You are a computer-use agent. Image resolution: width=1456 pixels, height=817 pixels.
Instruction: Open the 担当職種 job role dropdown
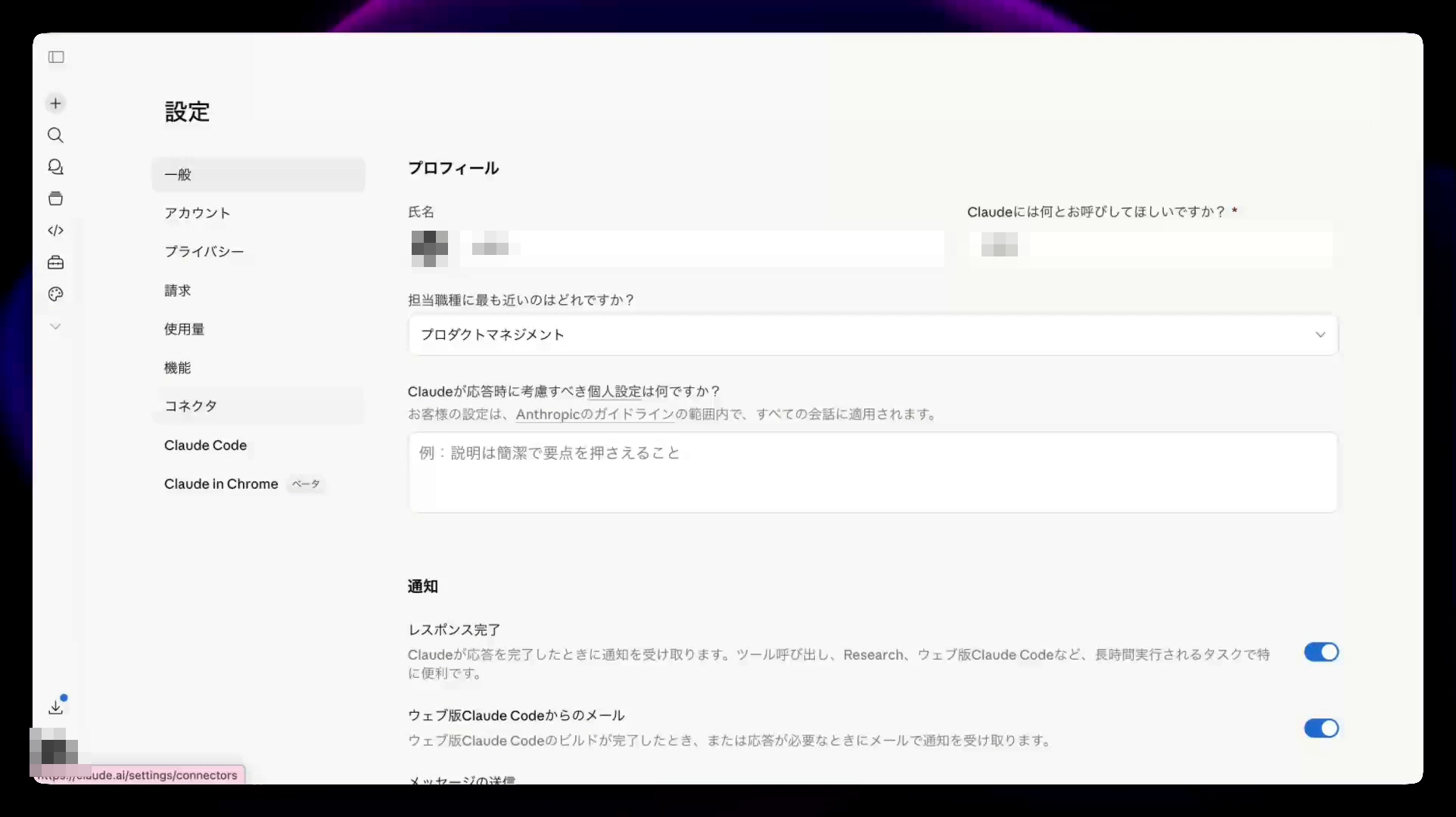(x=873, y=335)
